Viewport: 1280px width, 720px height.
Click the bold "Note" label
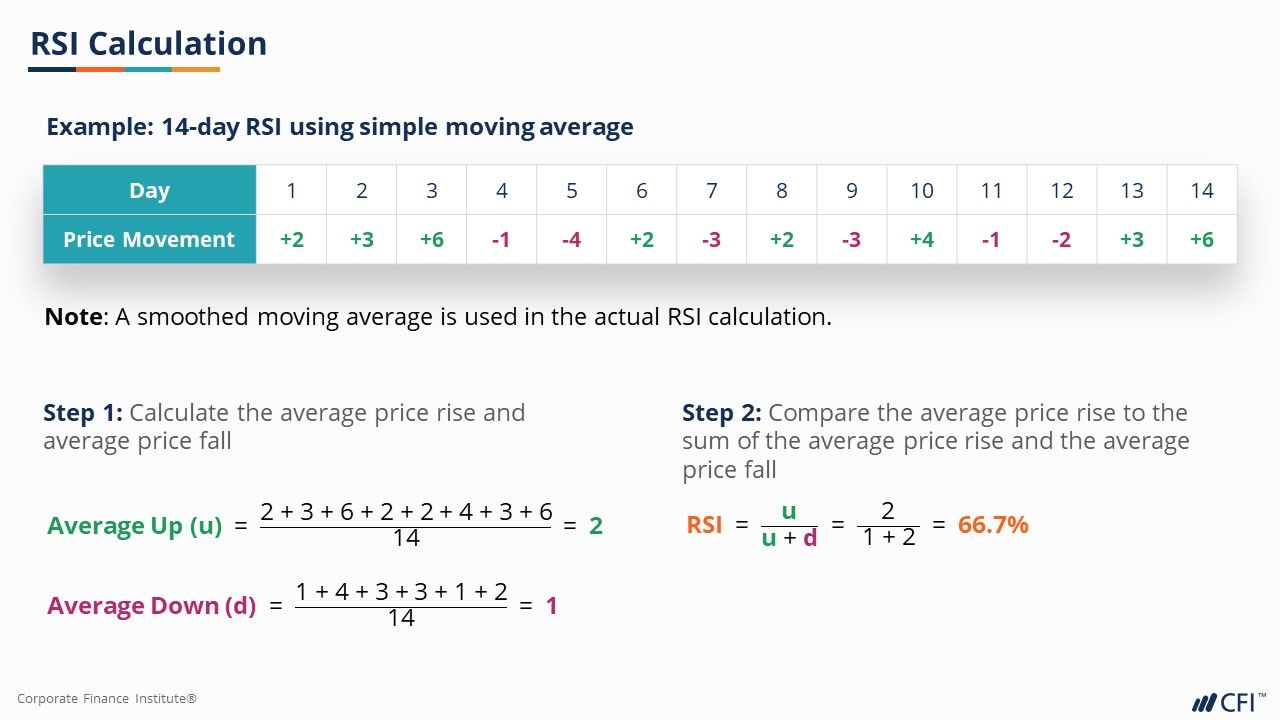73,317
